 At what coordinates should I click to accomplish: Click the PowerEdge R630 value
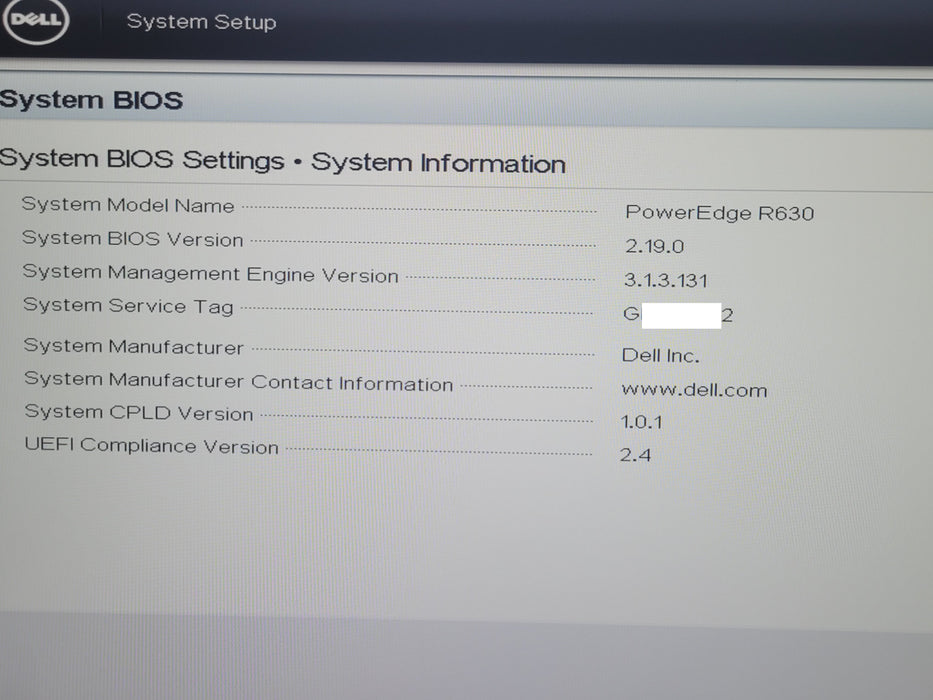point(719,212)
